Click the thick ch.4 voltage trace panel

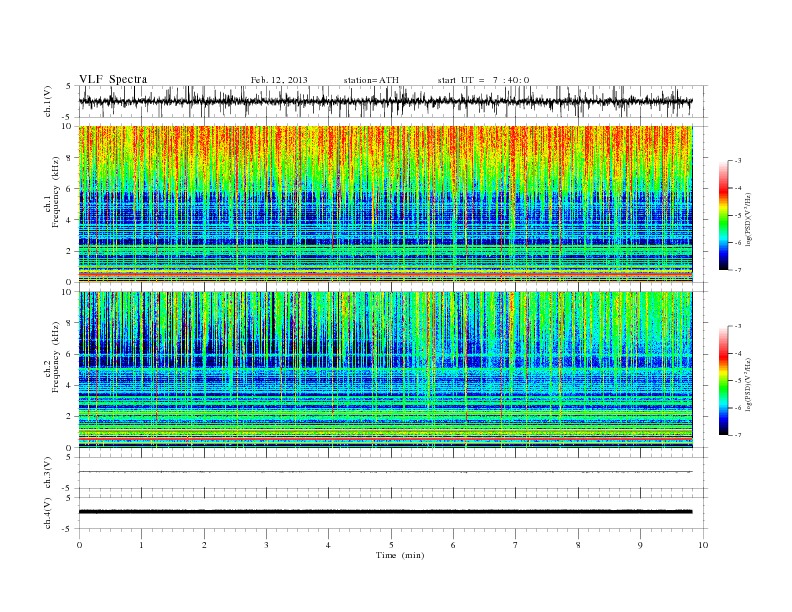click(393, 513)
